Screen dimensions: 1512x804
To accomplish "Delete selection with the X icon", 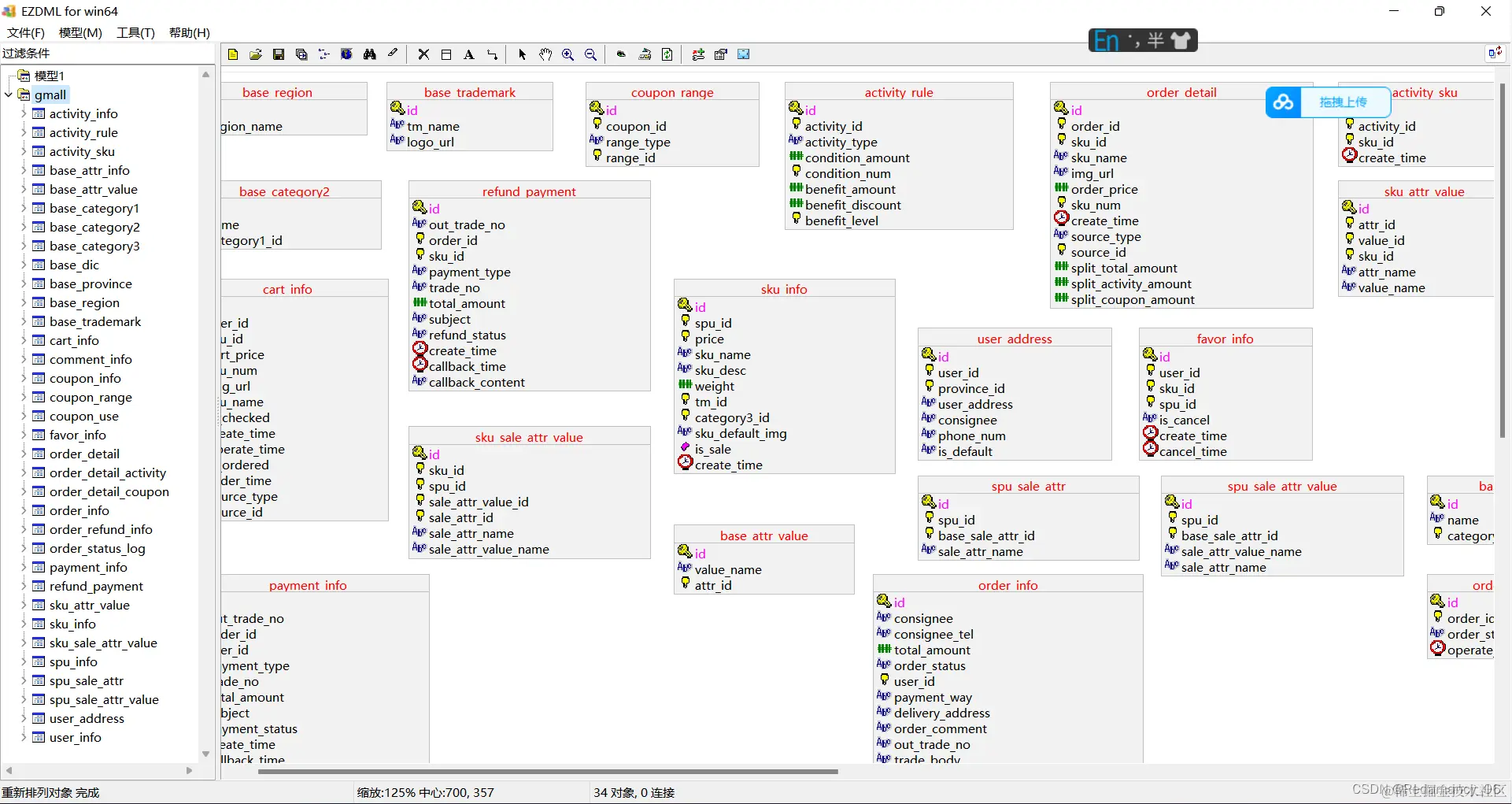I will 423,54.
